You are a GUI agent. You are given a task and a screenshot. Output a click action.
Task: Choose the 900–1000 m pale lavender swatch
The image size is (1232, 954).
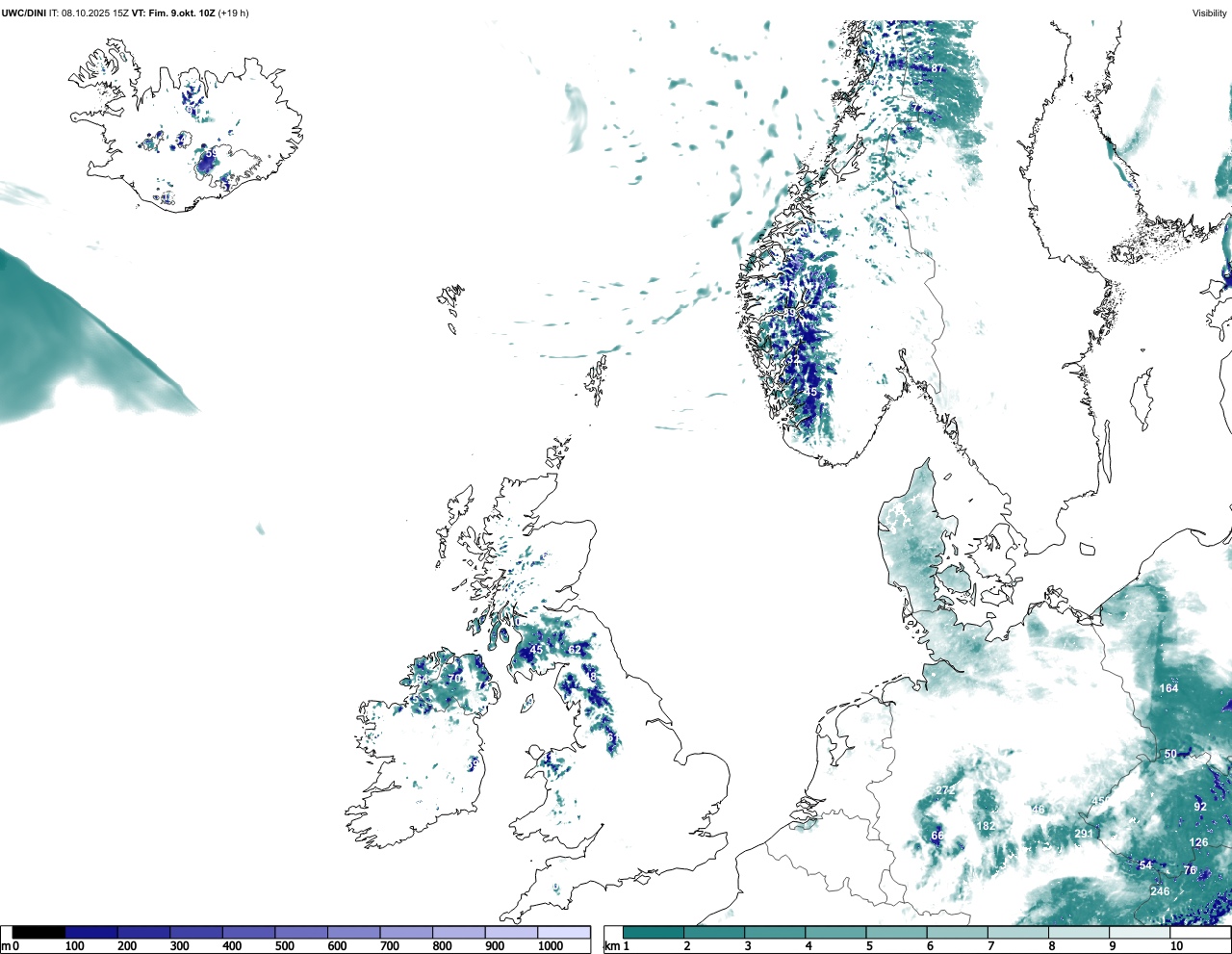[511, 932]
